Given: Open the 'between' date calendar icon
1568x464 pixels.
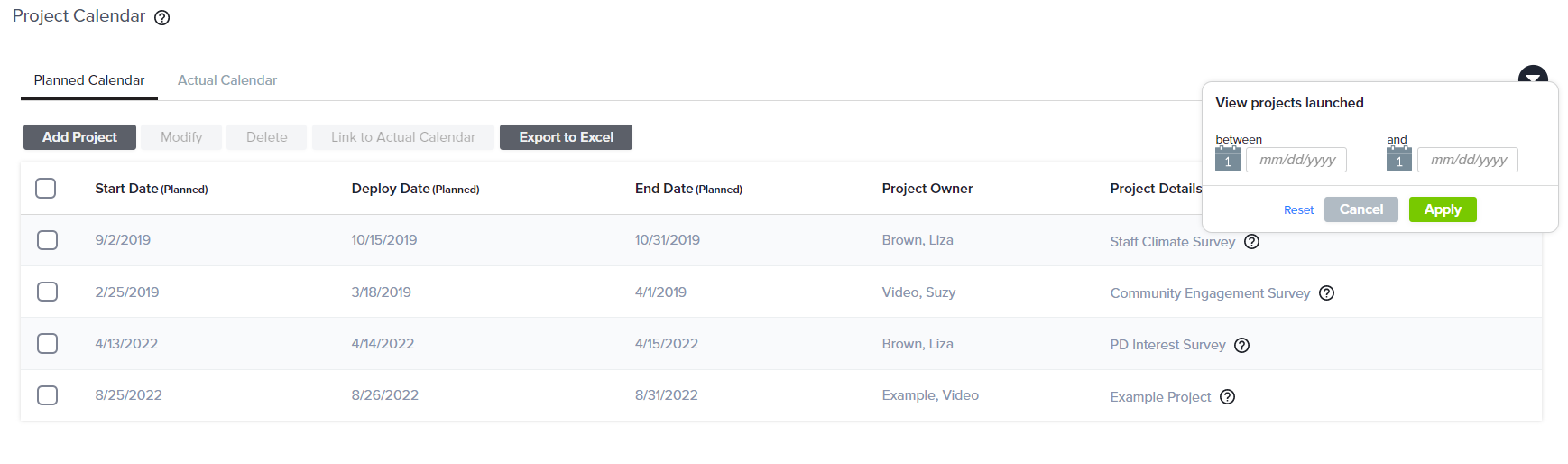Looking at the screenshot, I should click(1228, 159).
